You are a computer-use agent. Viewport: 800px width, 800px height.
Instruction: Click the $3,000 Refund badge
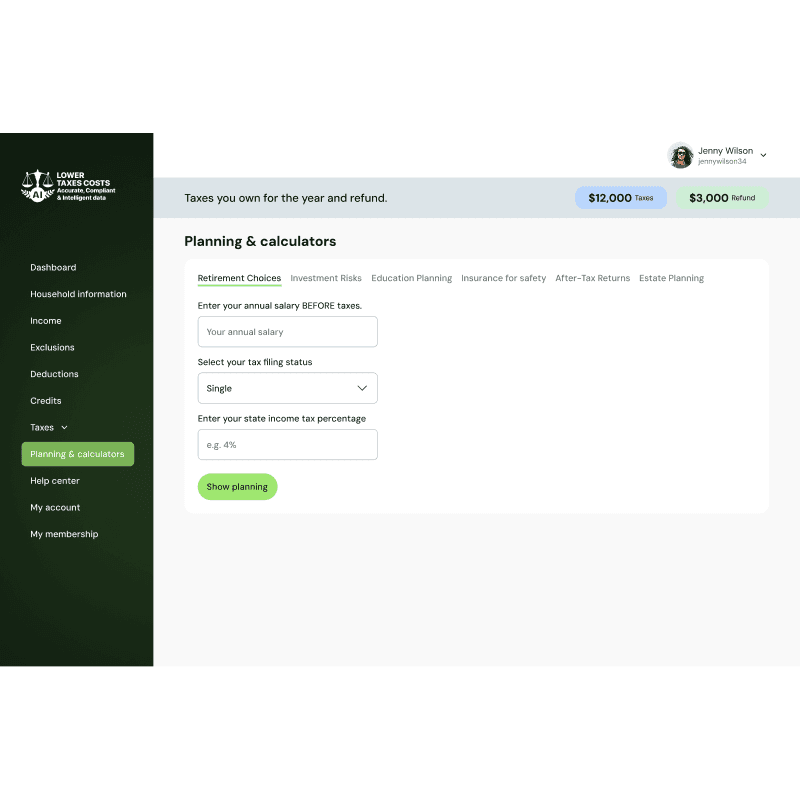point(722,198)
